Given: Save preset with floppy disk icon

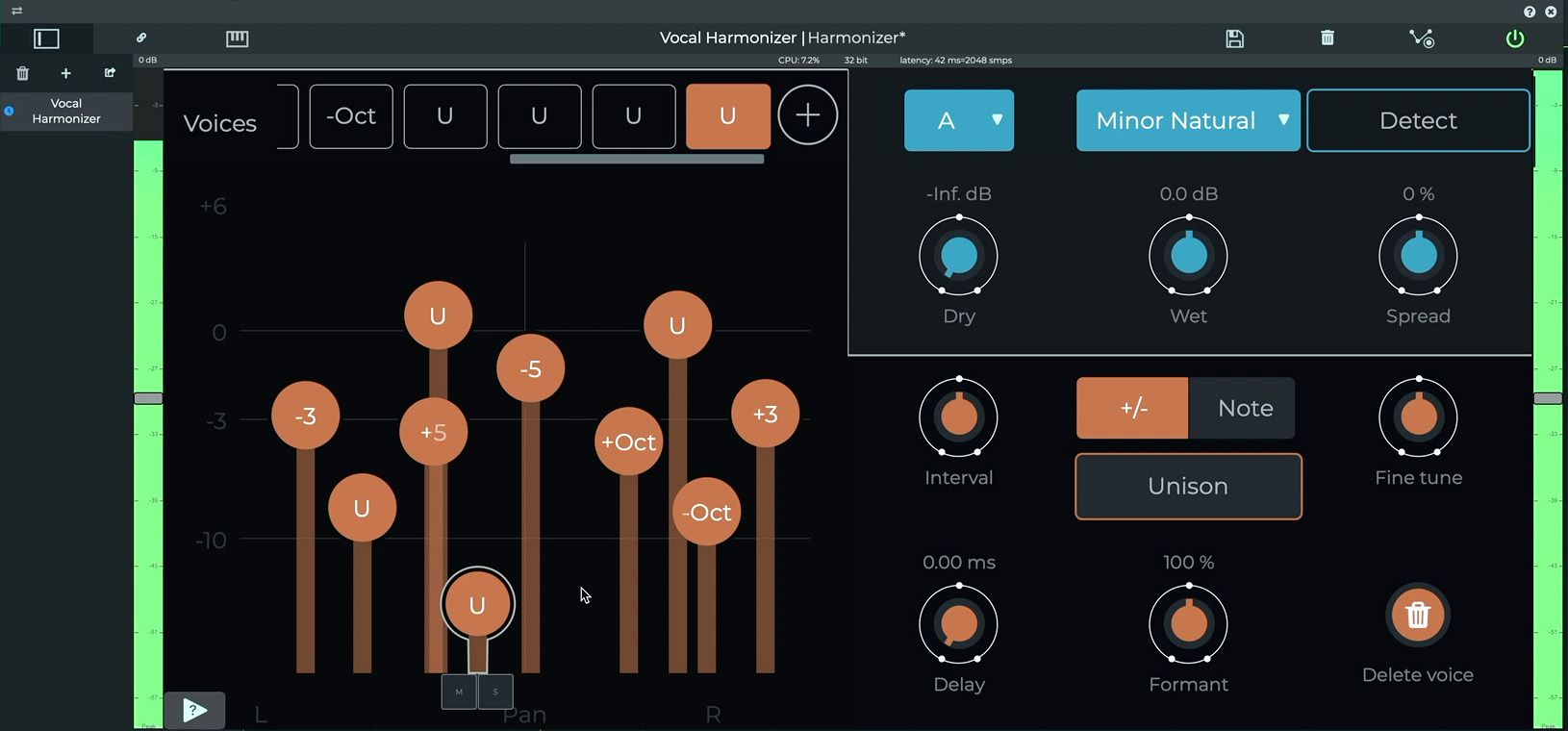Looking at the screenshot, I should (x=1235, y=38).
